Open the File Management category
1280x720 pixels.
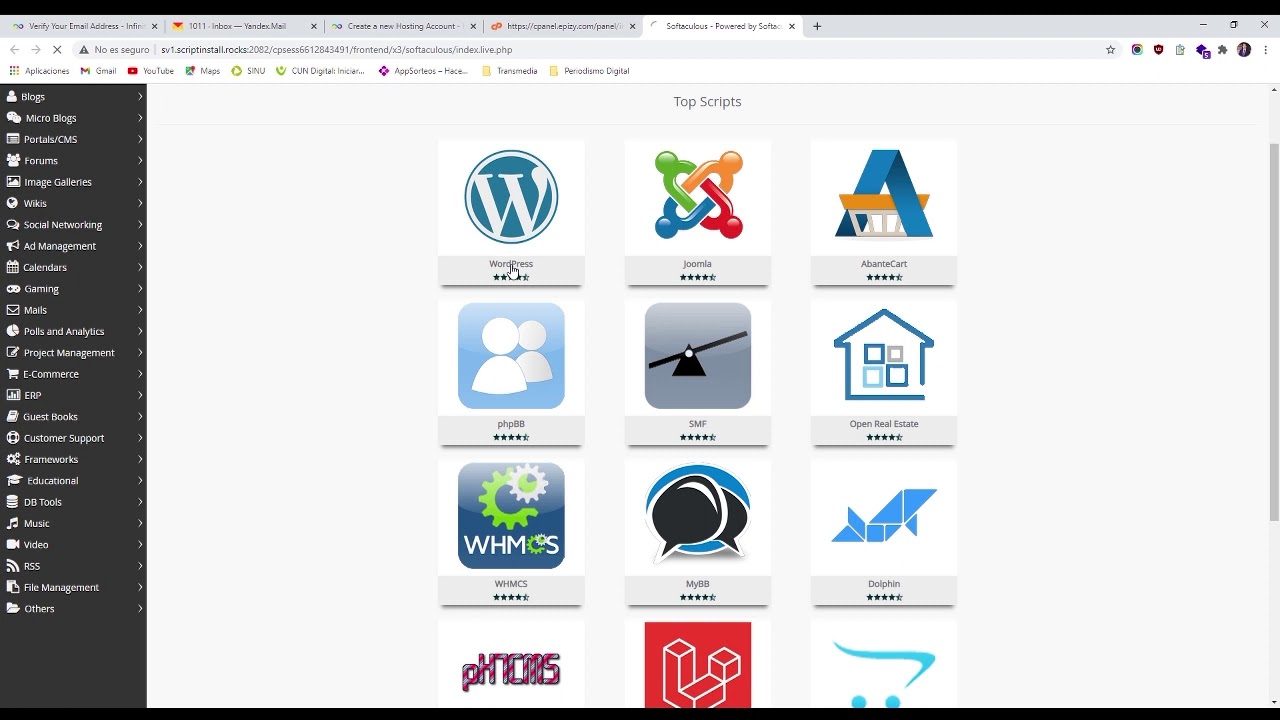pyautogui.click(x=73, y=587)
